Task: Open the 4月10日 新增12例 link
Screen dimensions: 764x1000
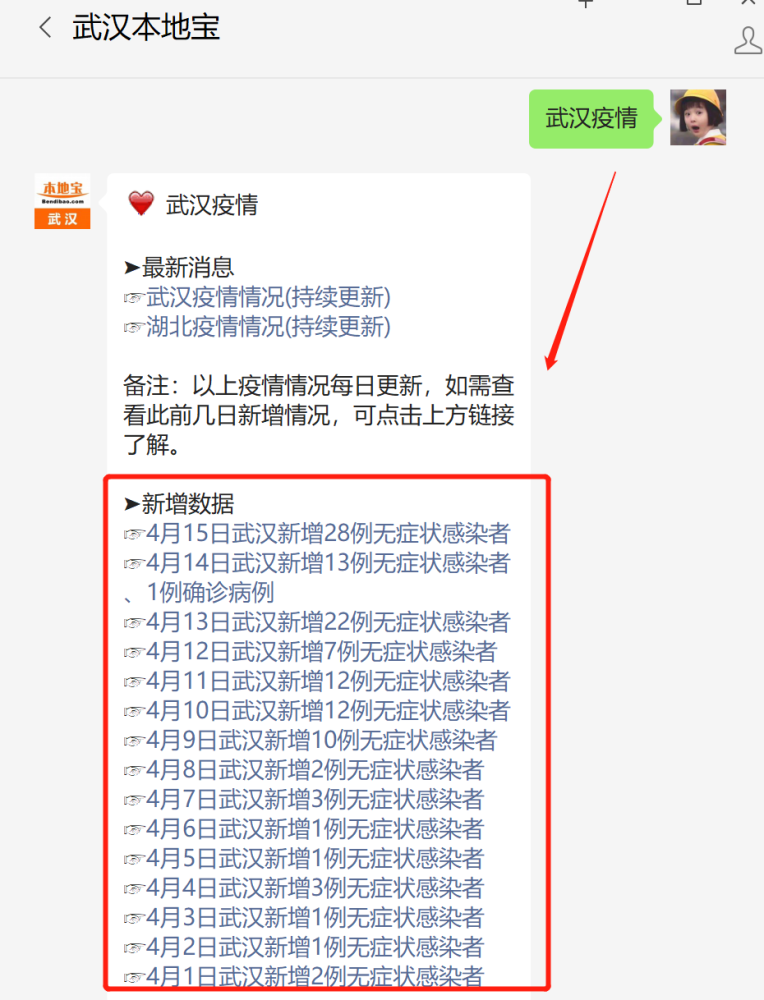Action: click(328, 710)
